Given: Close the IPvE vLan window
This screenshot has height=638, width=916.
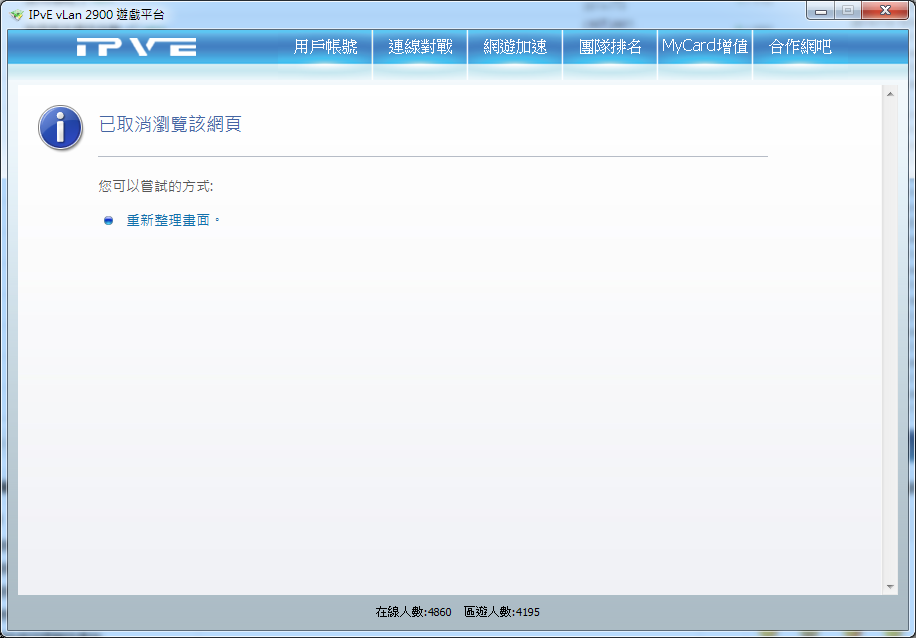Looking at the screenshot, I should coord(885,11).
